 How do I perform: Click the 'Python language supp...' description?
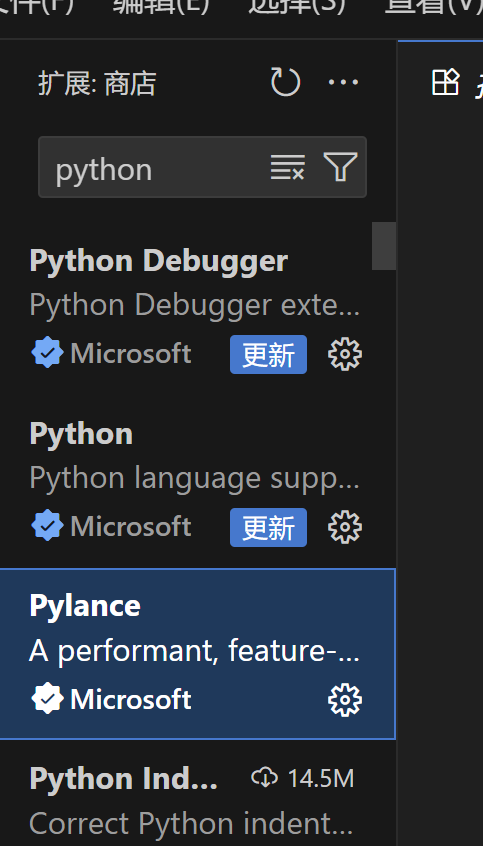(x=194, y=479)
